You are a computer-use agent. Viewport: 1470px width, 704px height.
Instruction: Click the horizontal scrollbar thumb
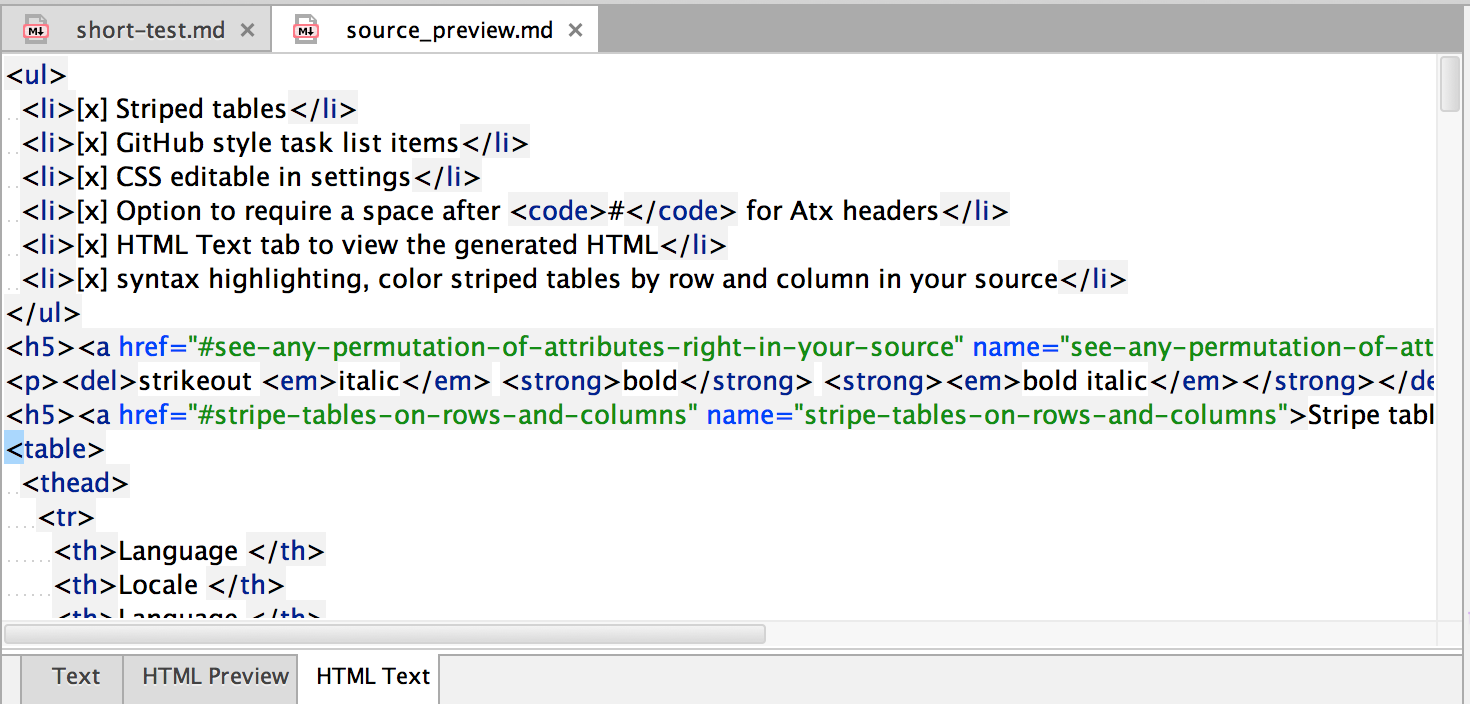coord(385,634)
